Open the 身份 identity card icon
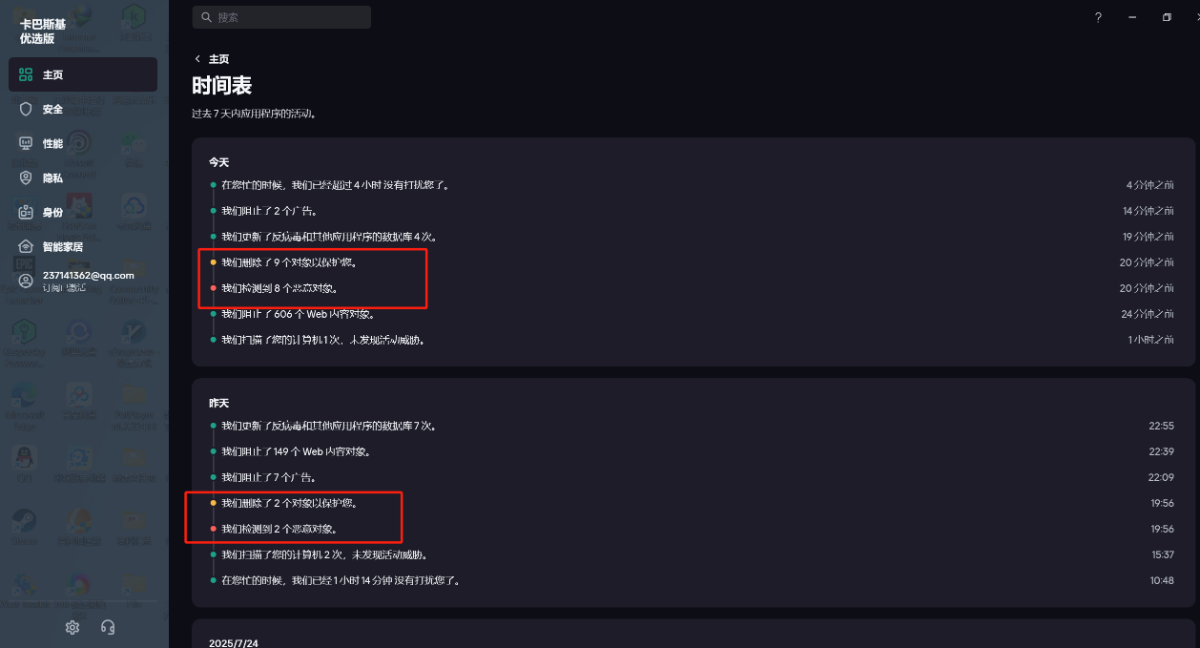1200x648 pixels. pos(26,212)
